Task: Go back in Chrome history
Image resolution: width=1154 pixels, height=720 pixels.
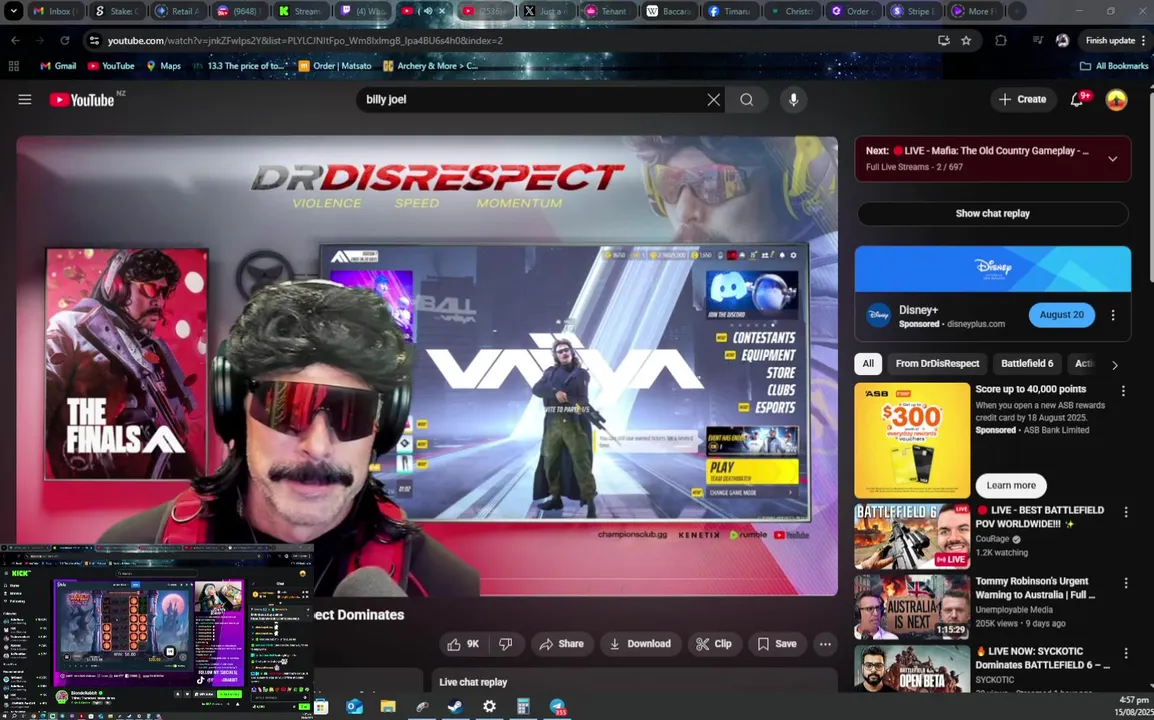Action: [15, 40]
